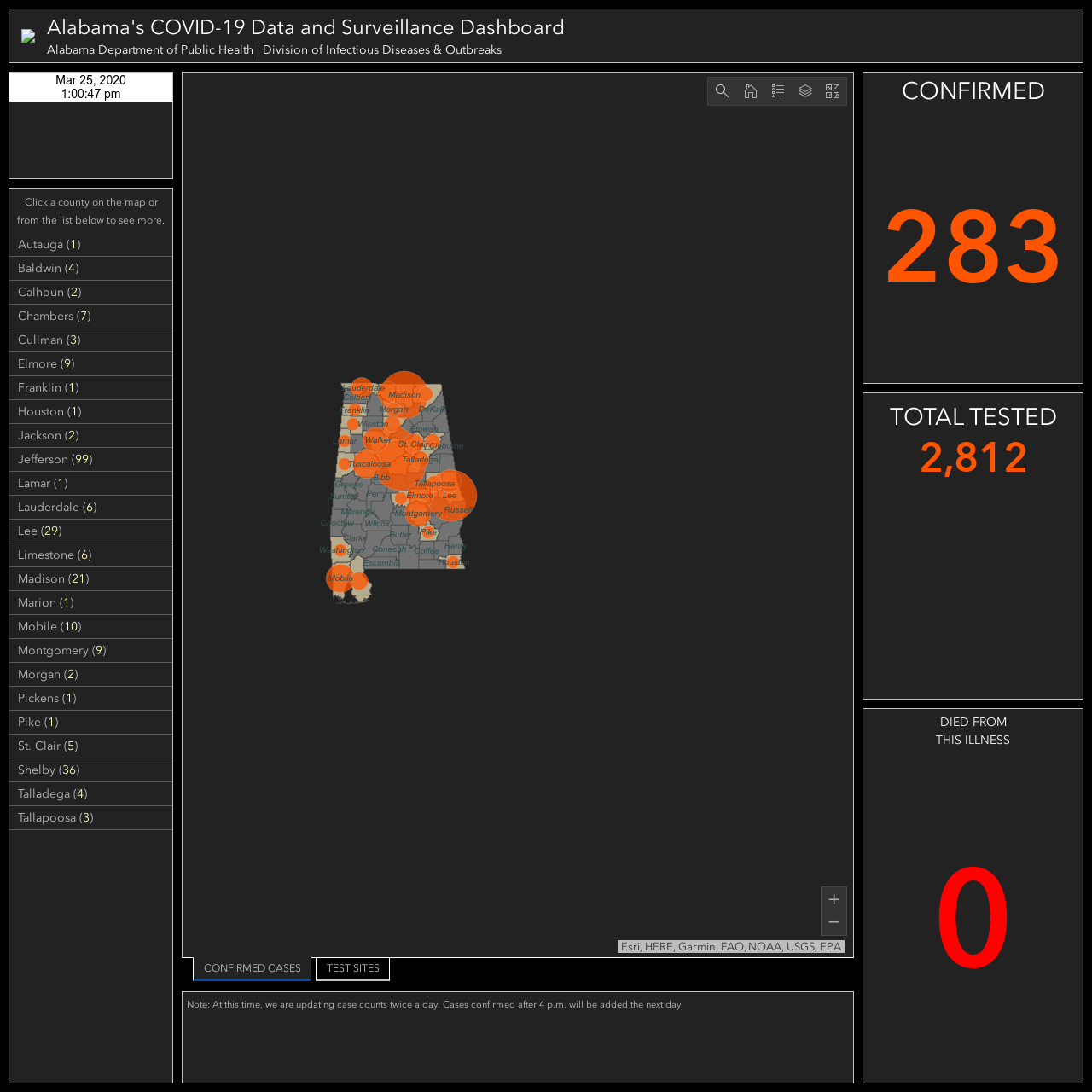Open Mobile (10) county entry
This screenshot has height=1092, width=1092.
pos(91,626)
